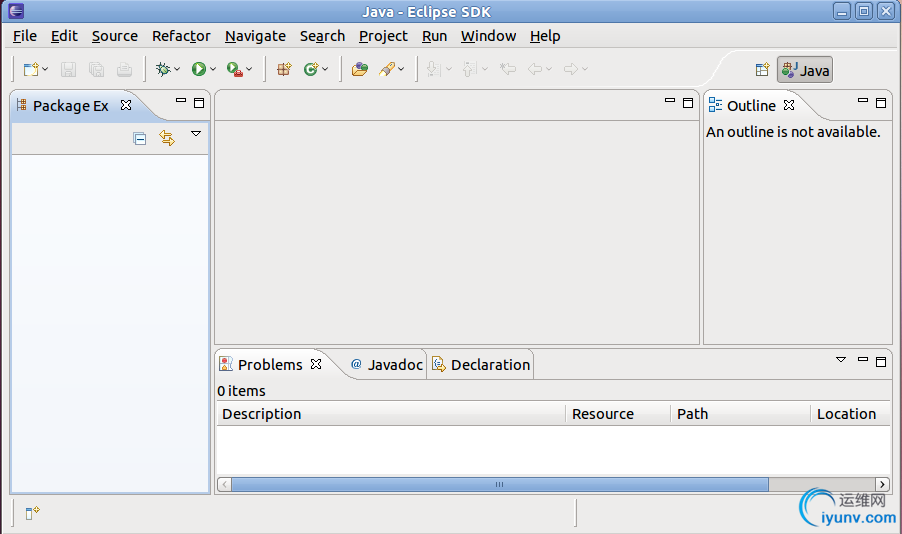This screenshot has width=902, height=534.
Task: Click the Run External Tools icon
Action: [x=235, y=70]
